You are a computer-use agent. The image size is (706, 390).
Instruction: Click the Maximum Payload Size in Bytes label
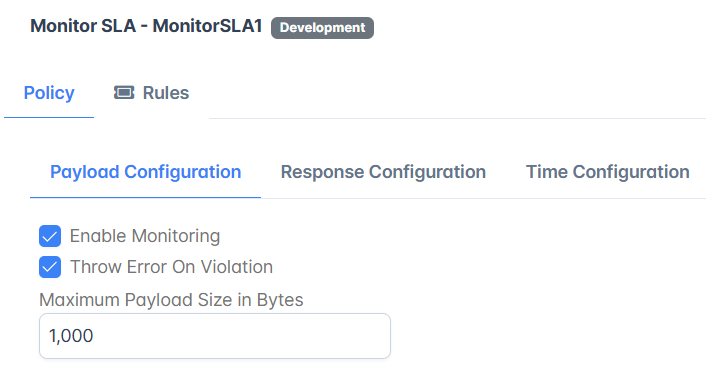coord(171,300)
